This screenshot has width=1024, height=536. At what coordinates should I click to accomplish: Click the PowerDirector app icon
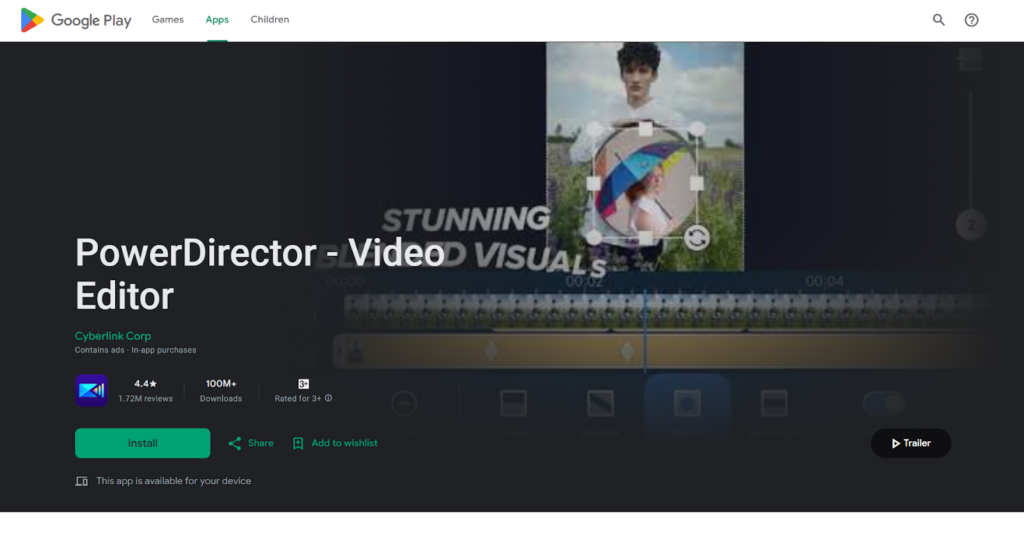(x=91, y=390)
